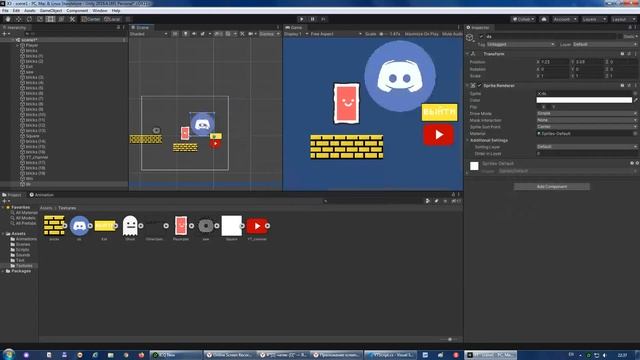Toggle Local handle rotation button
640x360 pixels.
[112, 19]
